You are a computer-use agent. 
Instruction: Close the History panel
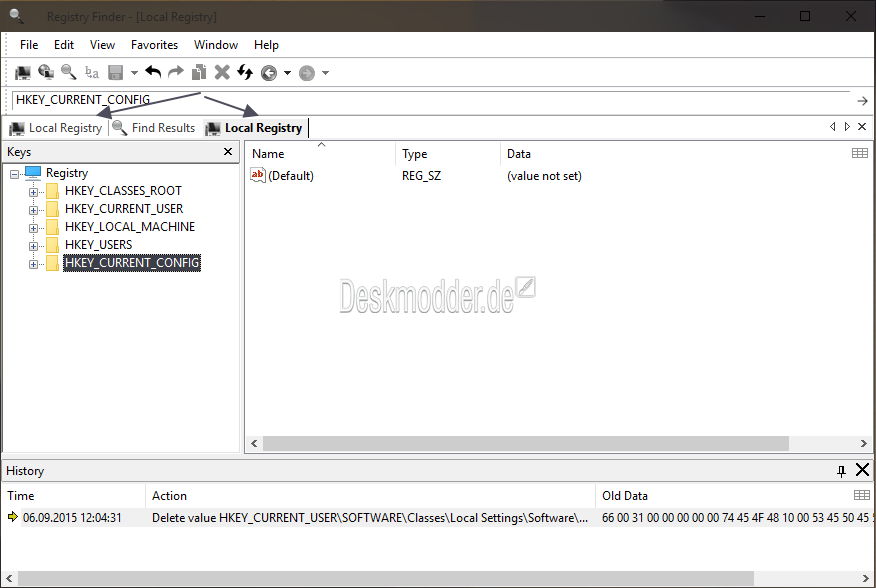863,470
